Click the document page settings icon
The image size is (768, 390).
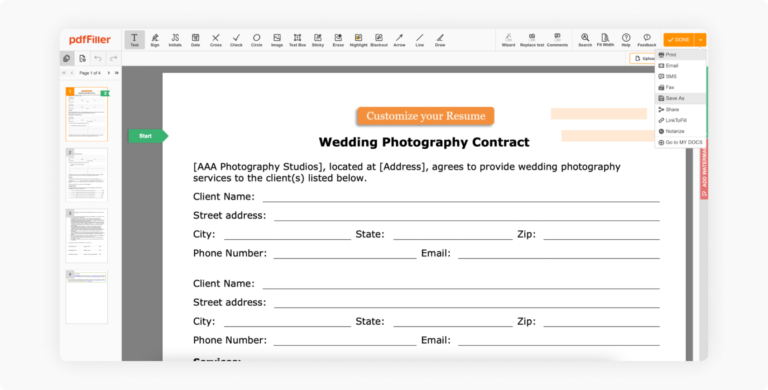[82, 59]
